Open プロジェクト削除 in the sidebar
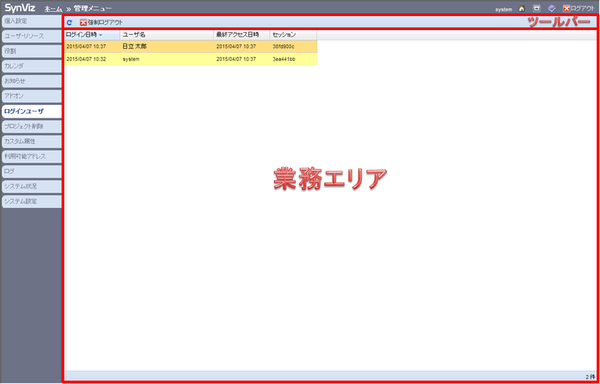This screenshot has height=384, width=600. click(31, 126)
